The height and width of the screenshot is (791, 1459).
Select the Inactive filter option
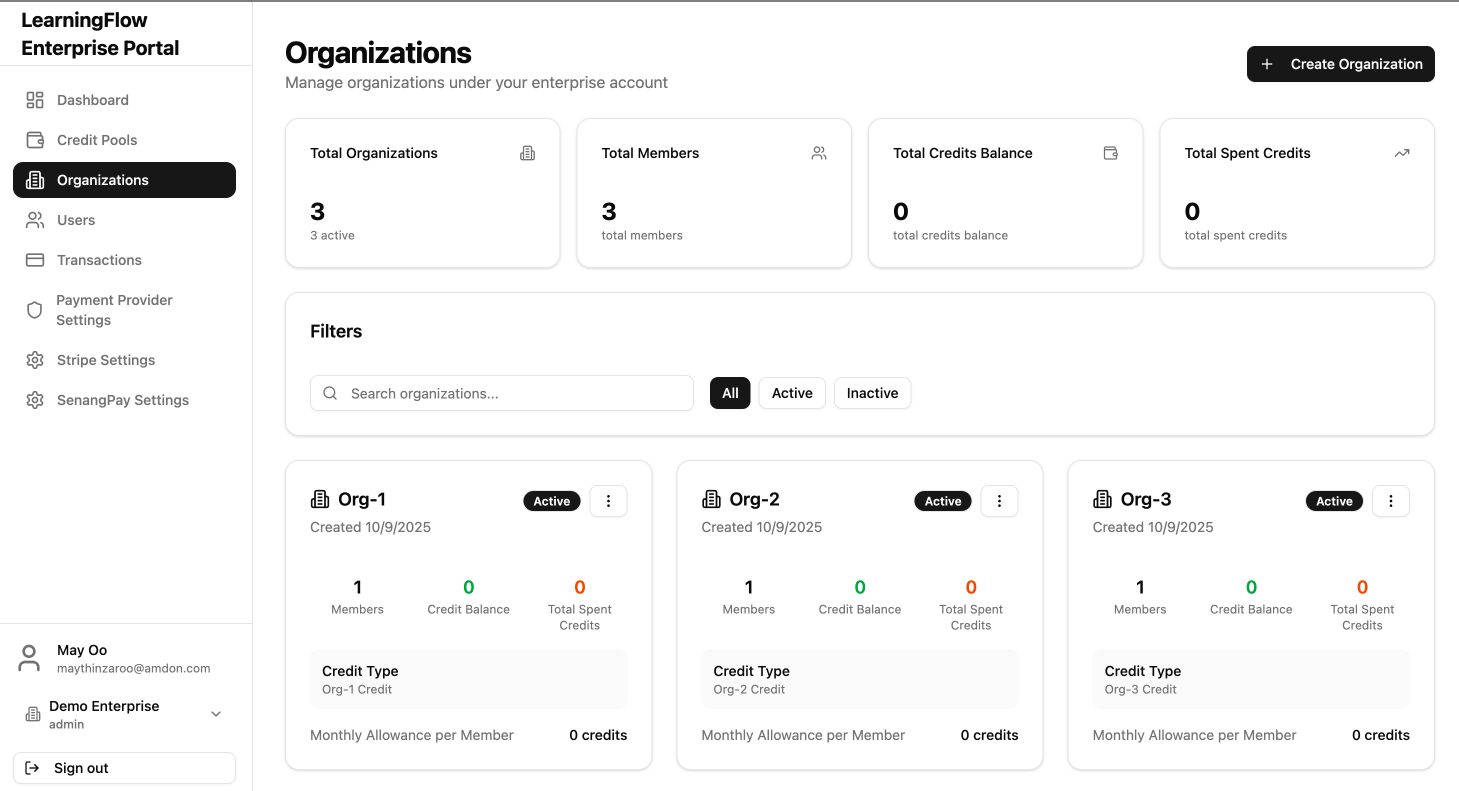[872, 393]
